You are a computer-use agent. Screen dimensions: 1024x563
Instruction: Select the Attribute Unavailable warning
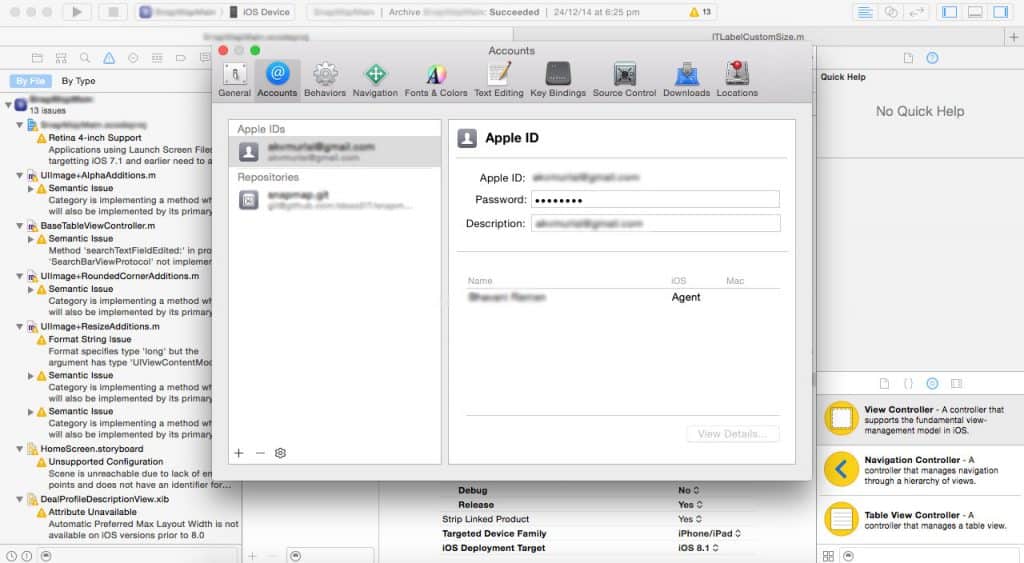click(x=92, y=512)
